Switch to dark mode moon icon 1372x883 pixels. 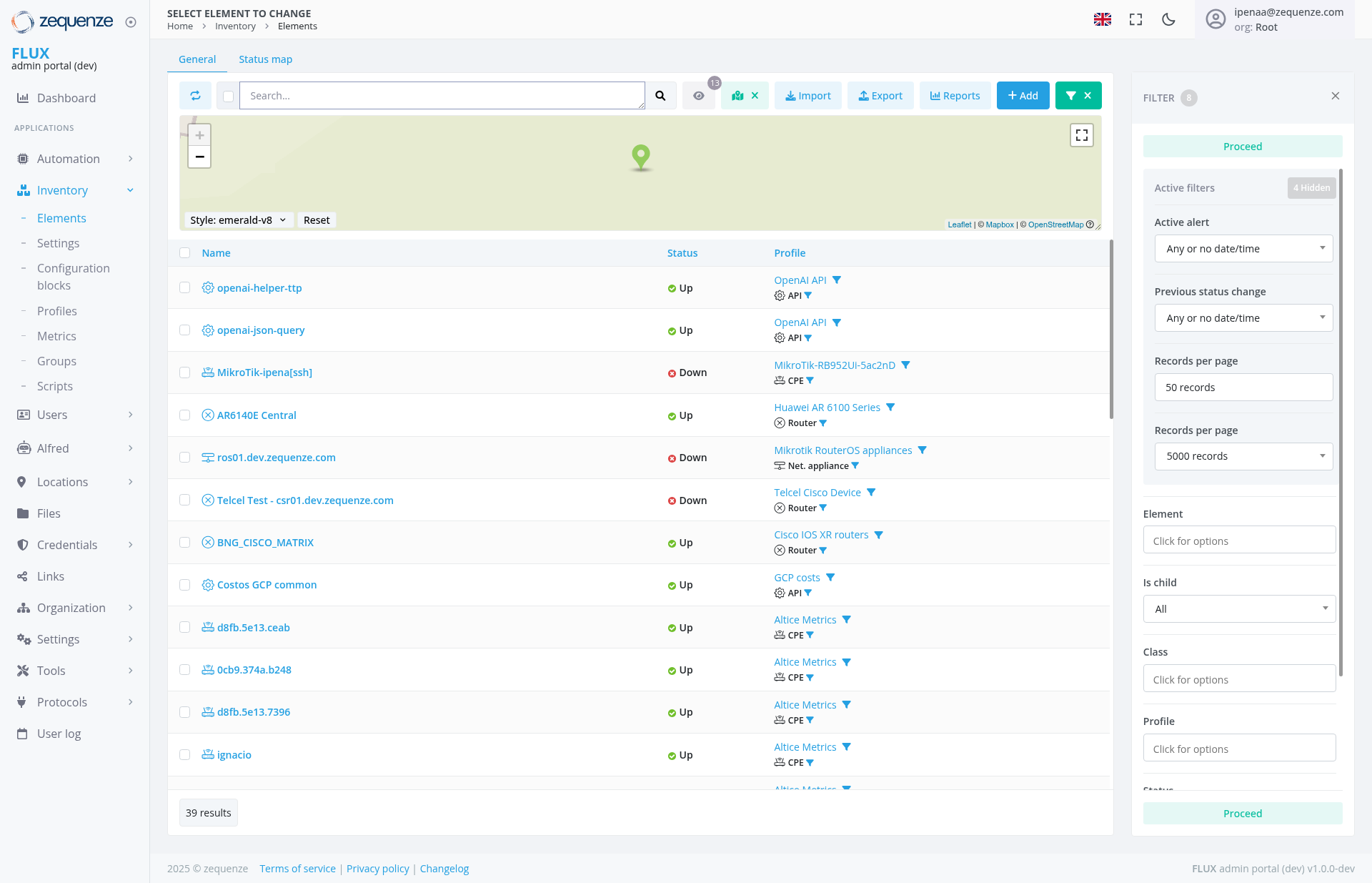tap(1169, 19)
